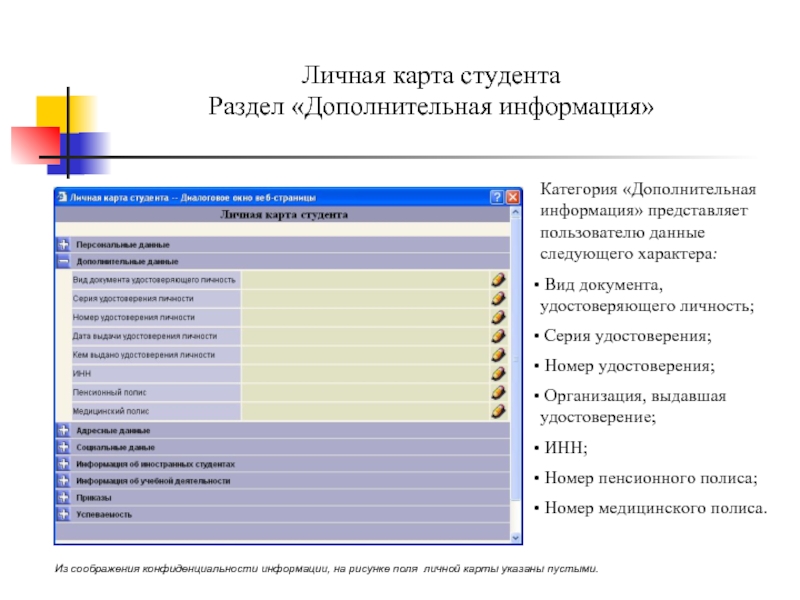Click the Пенсионный полис value field
Screen dimensions: 800x600
point(365,392)
